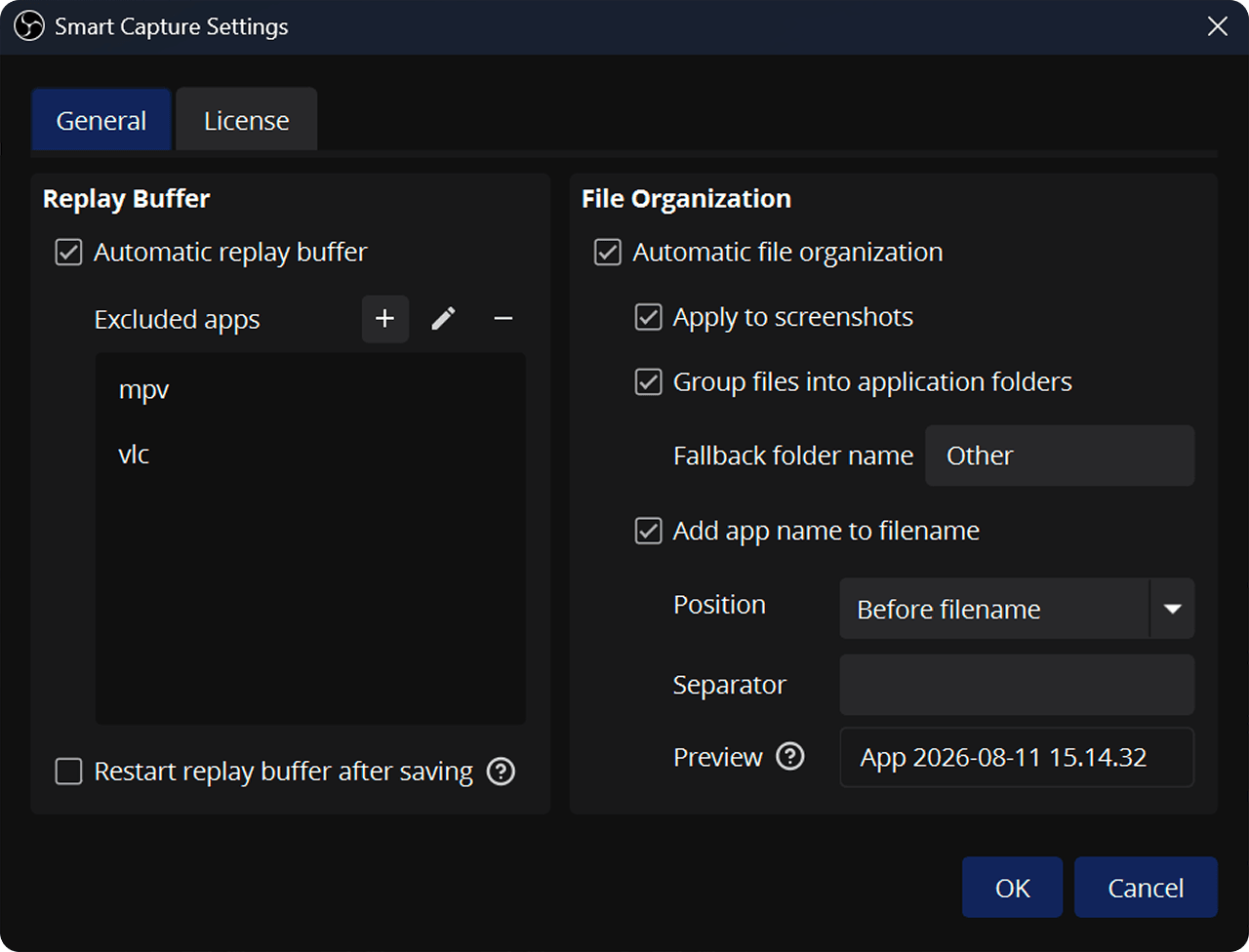
Task: Click the Preview label text
Action: point(718,757)
